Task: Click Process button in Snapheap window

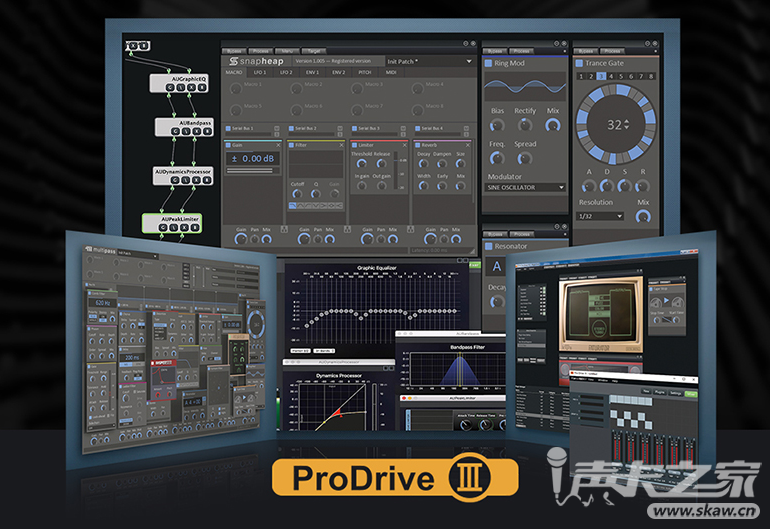Action: 261,51
